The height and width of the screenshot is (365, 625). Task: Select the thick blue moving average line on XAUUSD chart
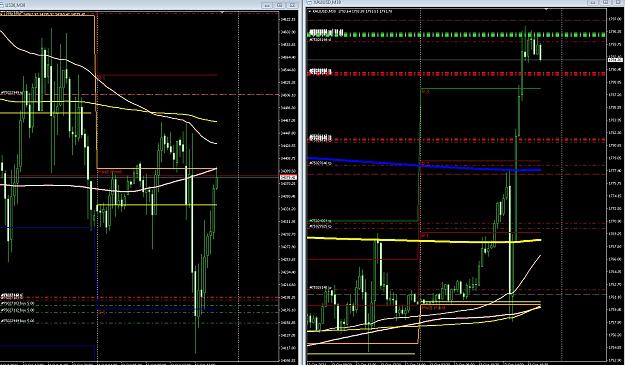tap(424, 166)
